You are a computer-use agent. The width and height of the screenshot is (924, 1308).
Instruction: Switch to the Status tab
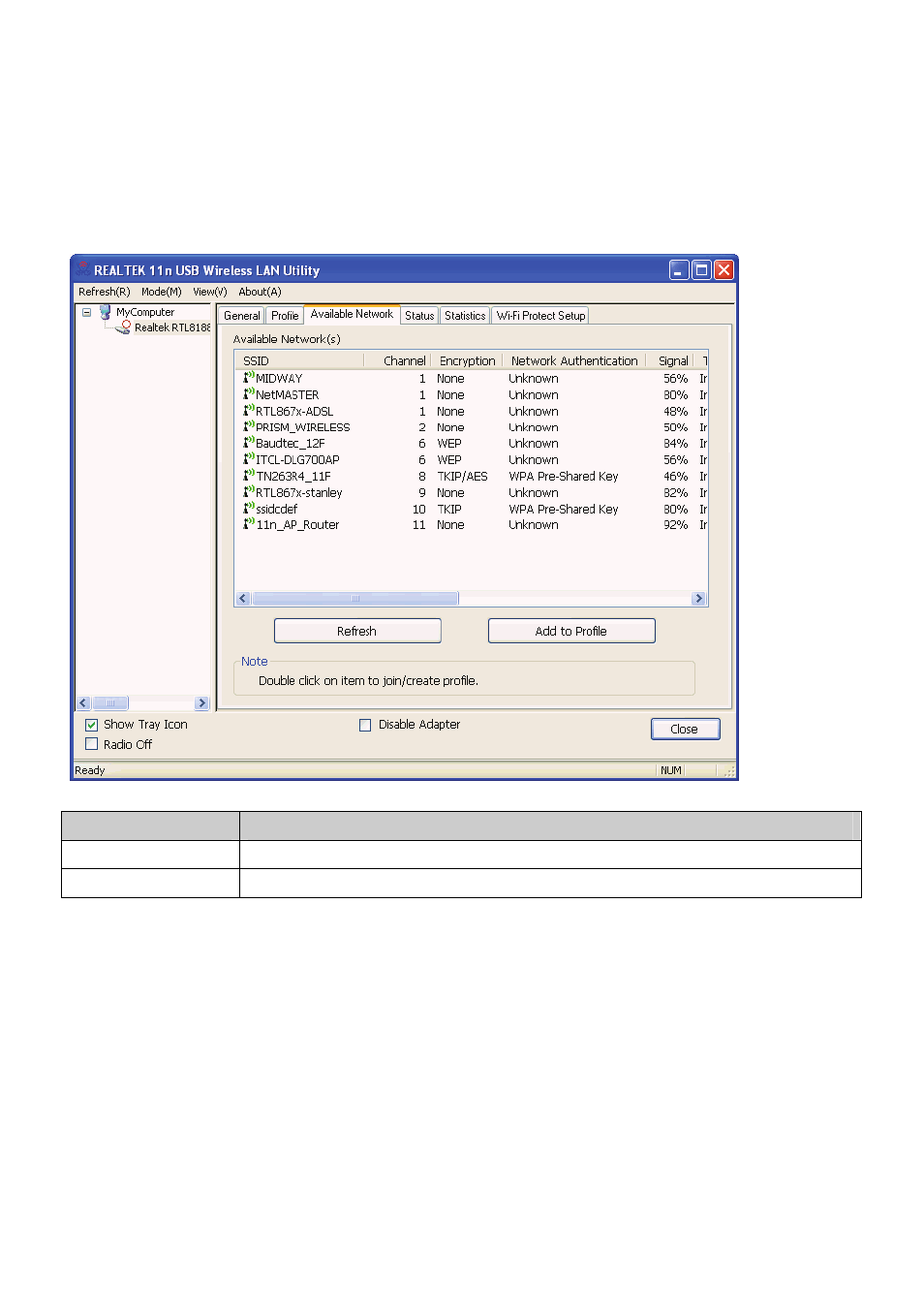point(419,316)
